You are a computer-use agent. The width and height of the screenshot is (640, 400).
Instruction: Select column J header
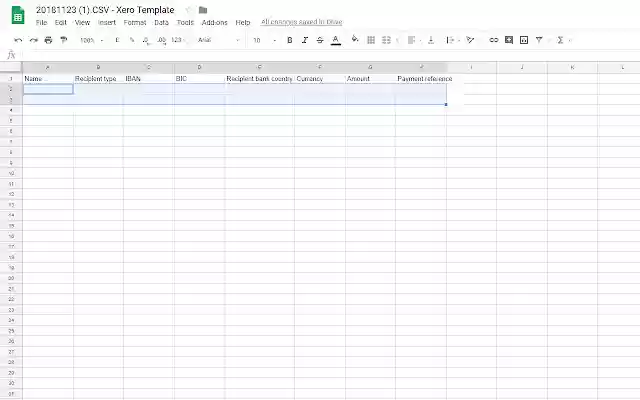click(522, 67)
